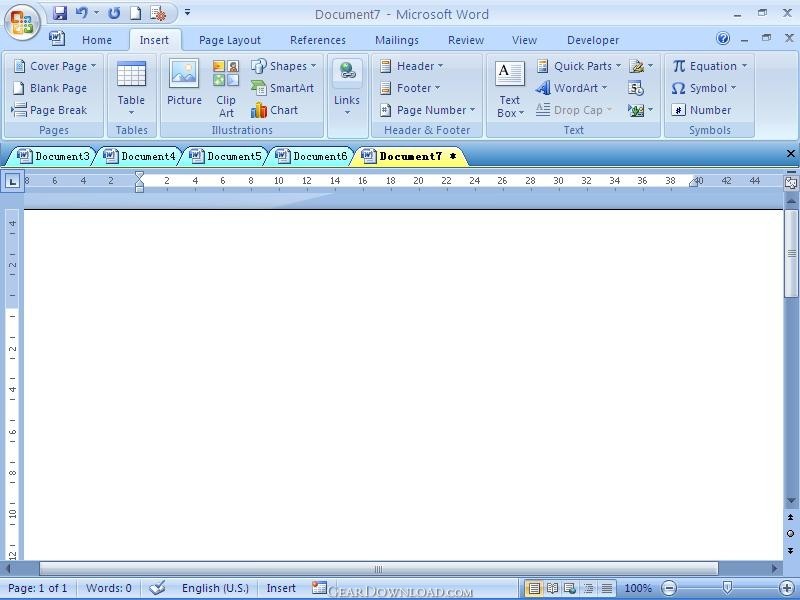Change language English (U.S.)
The image size is (800, 600).
[215, 588]
